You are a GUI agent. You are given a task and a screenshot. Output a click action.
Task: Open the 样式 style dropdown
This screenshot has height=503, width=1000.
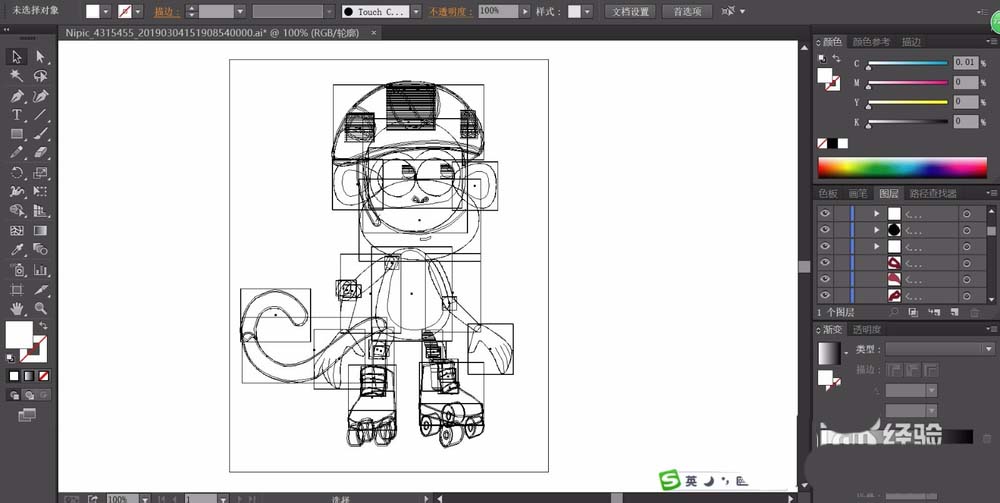[x=587, y=11]
